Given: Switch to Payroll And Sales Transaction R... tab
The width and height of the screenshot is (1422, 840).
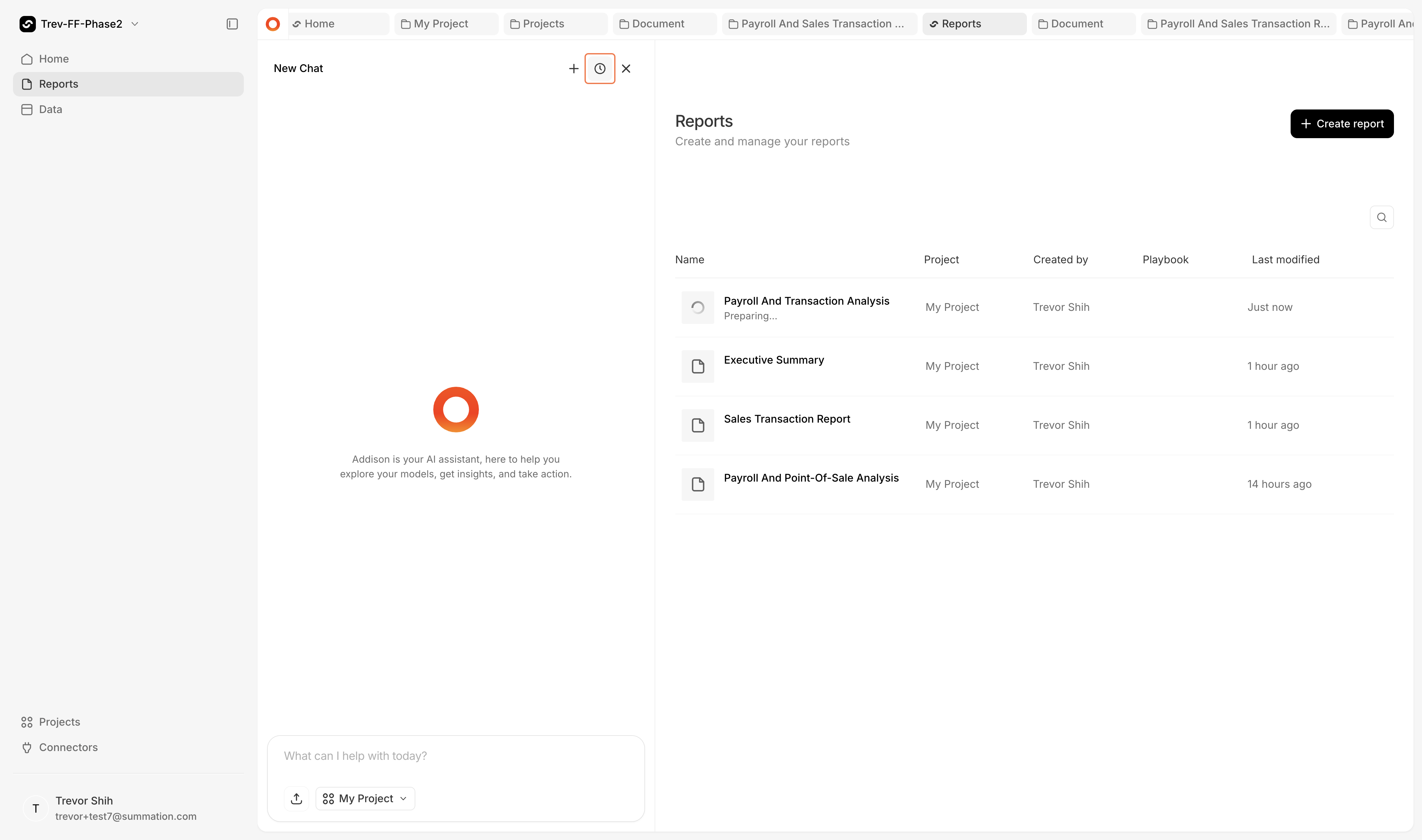Looking at the screenshot, I should point(1238,24).
